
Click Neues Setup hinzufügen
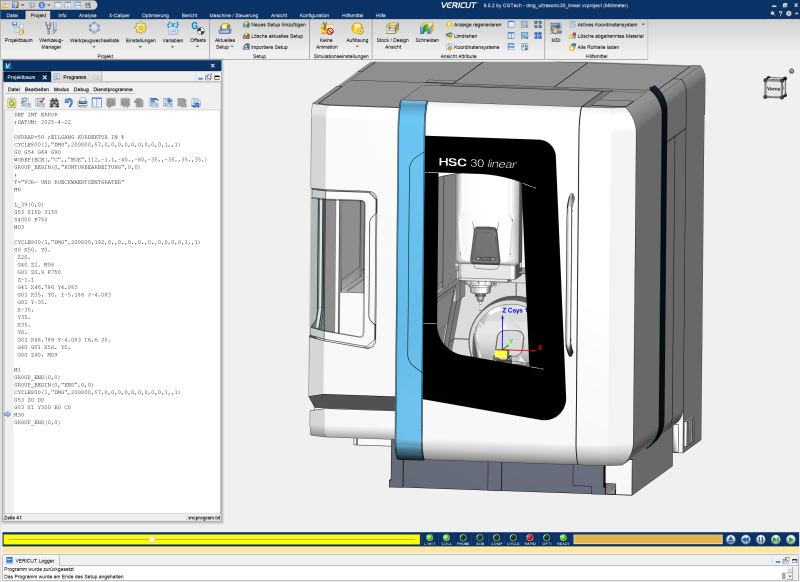(274, 24)
